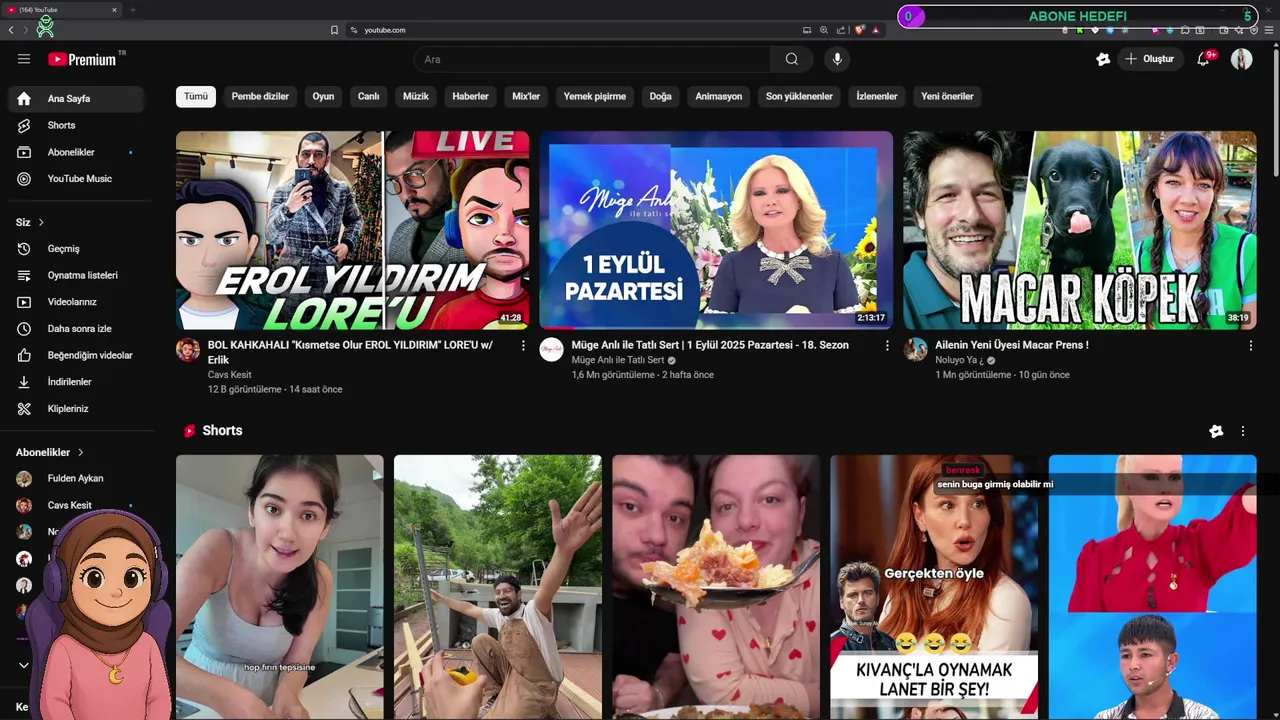Open the Kıvanç'la Oynamak Short
The height and width of the screenshot is (720, 1280).
[934, 587]
